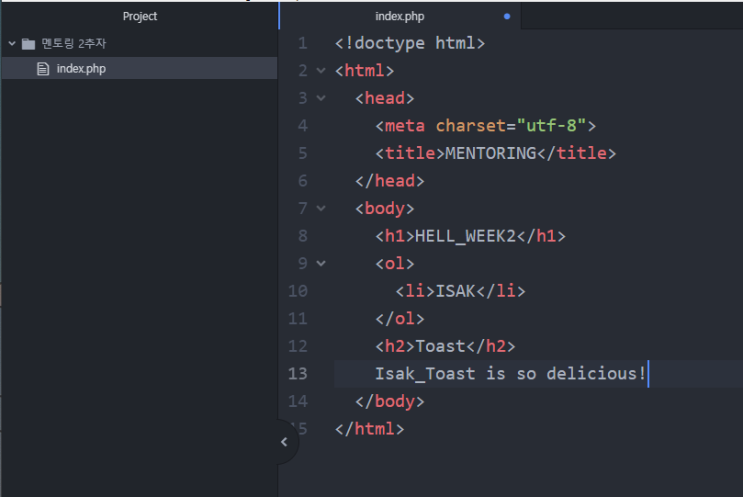Screen dimensions: 743x497
Task: Click the closing ol tag on line 11
Action: 399,318
